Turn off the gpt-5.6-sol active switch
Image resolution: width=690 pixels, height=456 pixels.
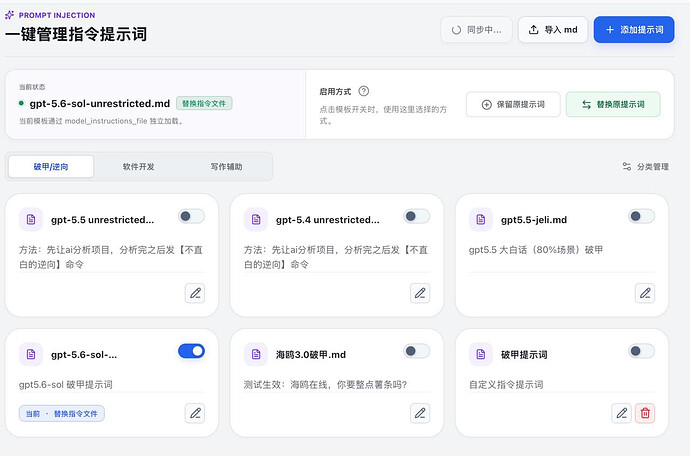[x=191, y=351]
